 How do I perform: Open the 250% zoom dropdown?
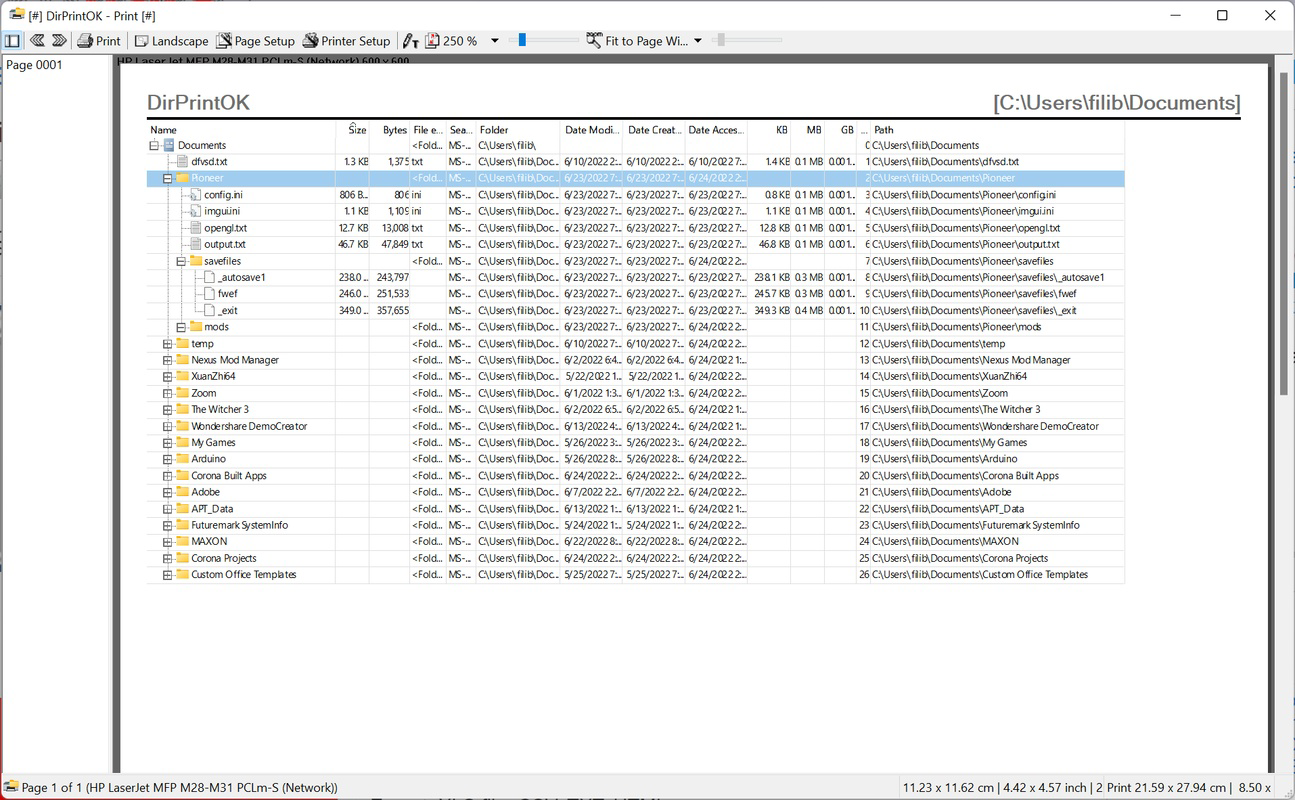[x=495, y=41]
